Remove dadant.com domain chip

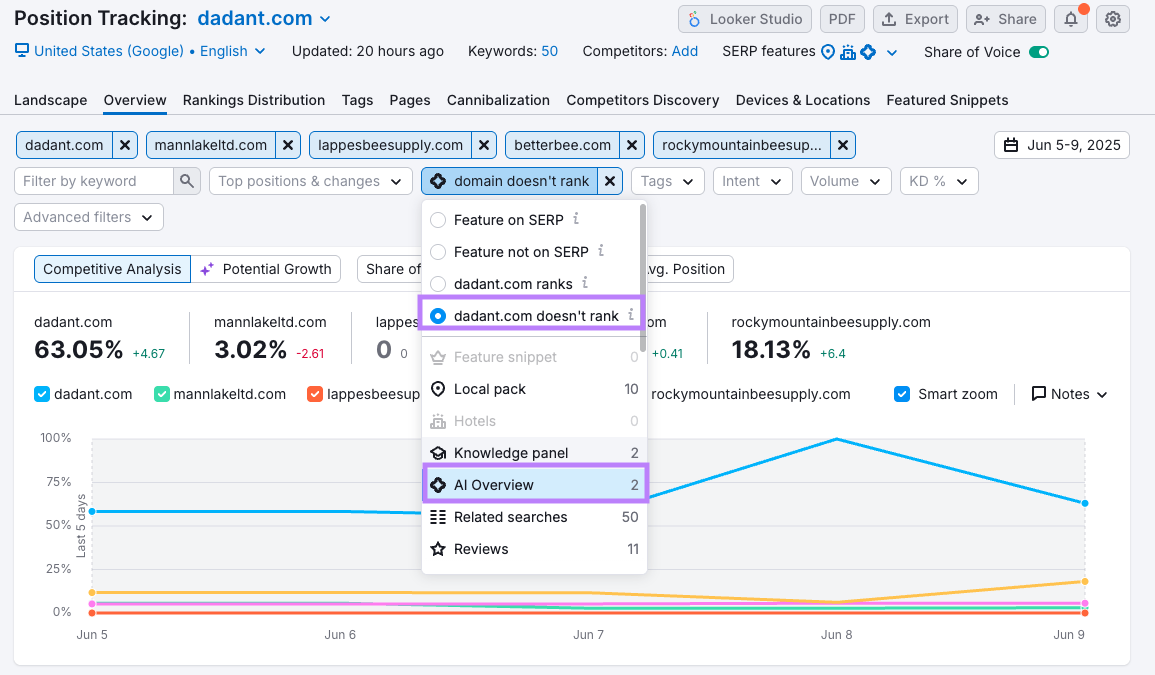click(125, 145)
